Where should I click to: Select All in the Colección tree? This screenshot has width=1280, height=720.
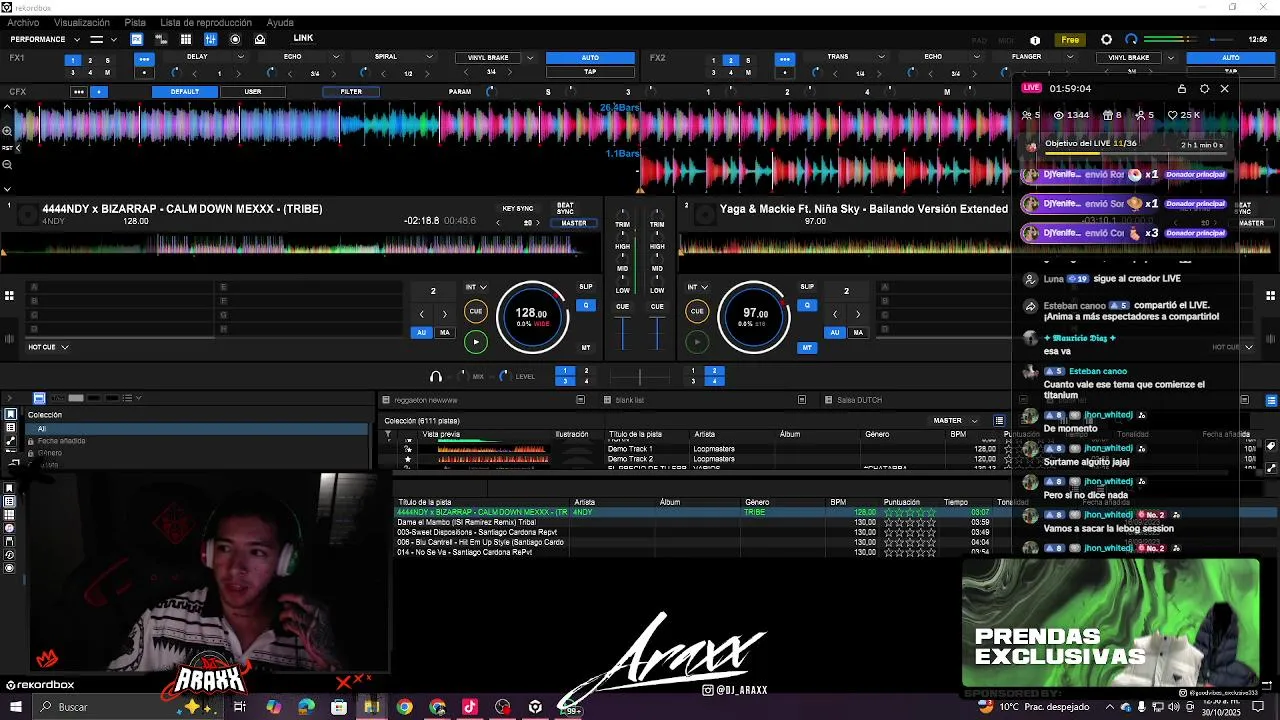coord(197,428)
